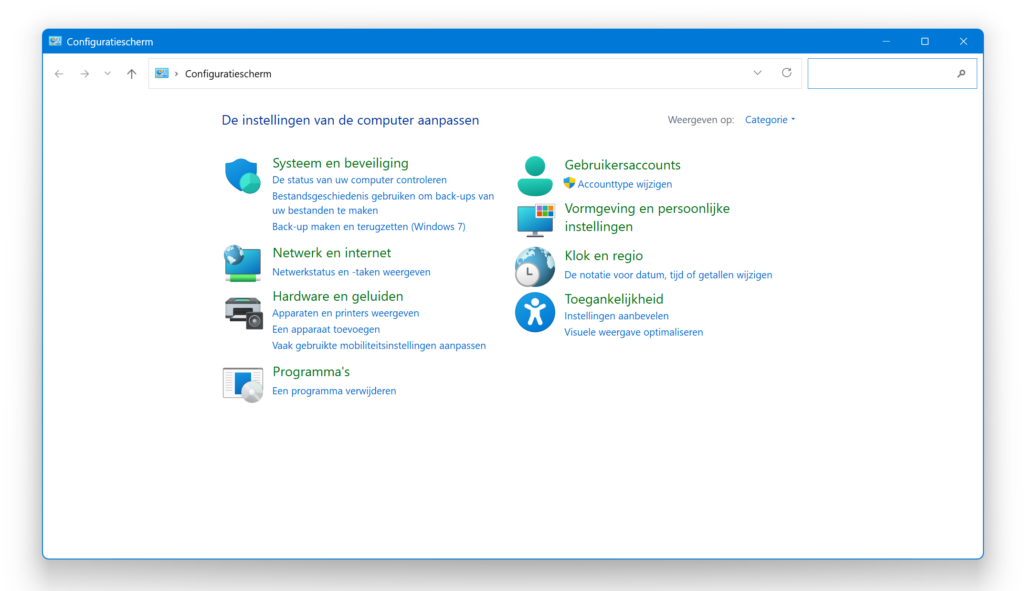Open recent locations dropdown arrow
Viewport: 1024px width, 591px height.
click(108, 74)
